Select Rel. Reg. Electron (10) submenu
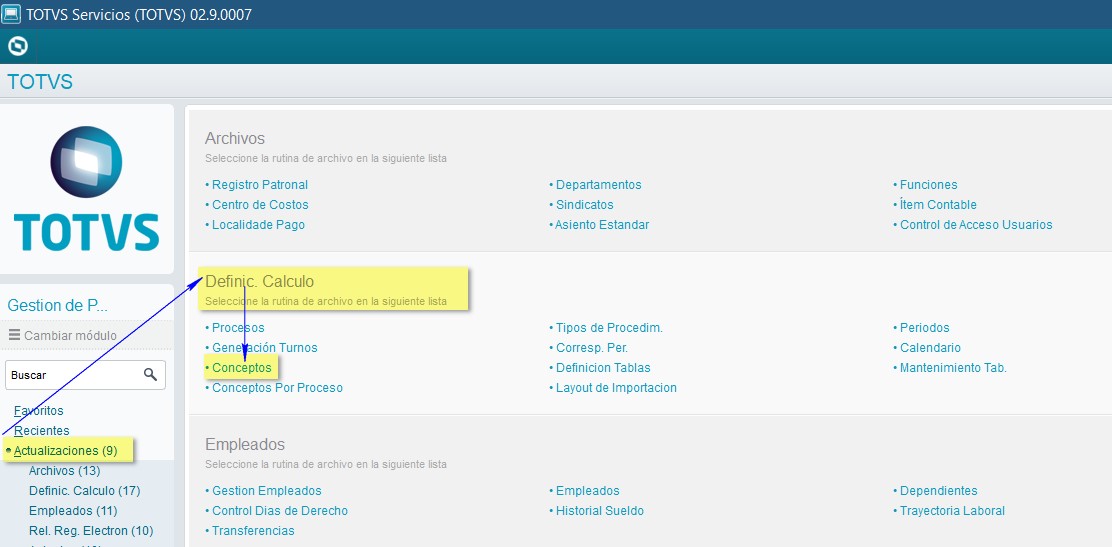Viewport: 1112px width, 547px height. 91,530
